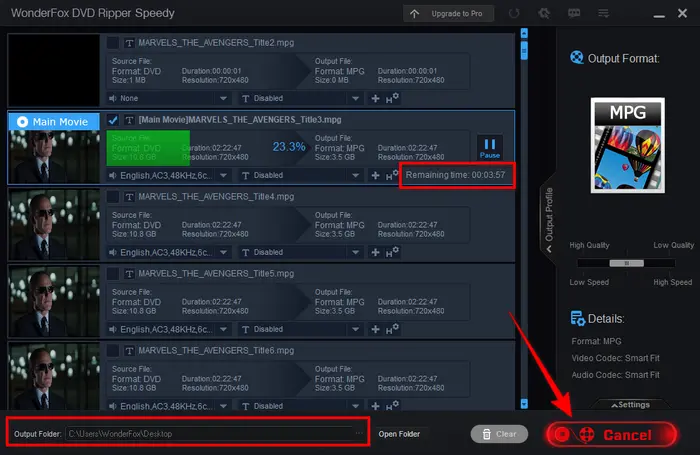Open hard subtitle settings icon in Title3 row
Image resolution: width=700 pixels, height=455 pixels.
pyautogui.click(x=392, y=175)
